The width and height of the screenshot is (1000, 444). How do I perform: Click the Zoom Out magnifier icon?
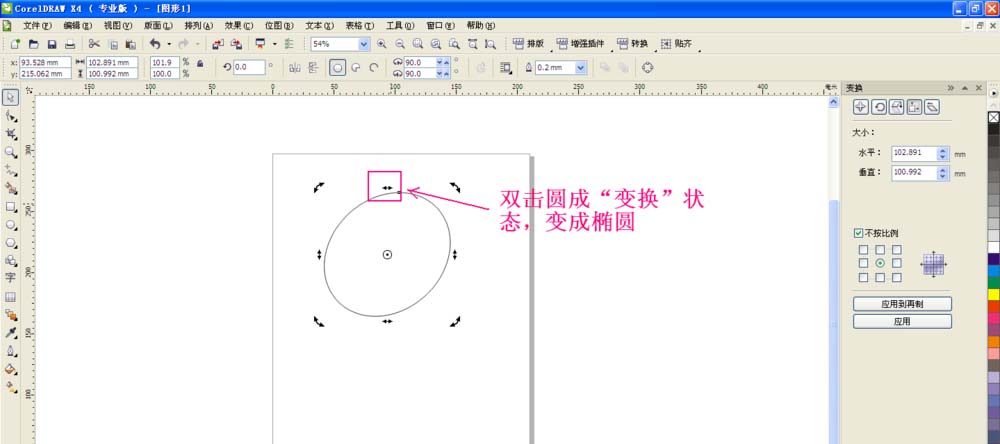point(400,44)
